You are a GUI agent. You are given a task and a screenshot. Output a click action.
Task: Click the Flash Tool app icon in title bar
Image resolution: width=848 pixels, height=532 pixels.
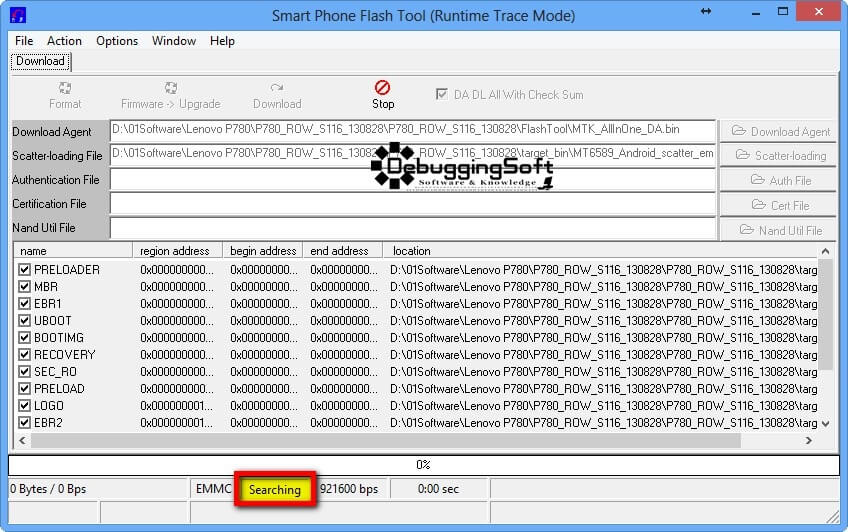click(18, 15)
